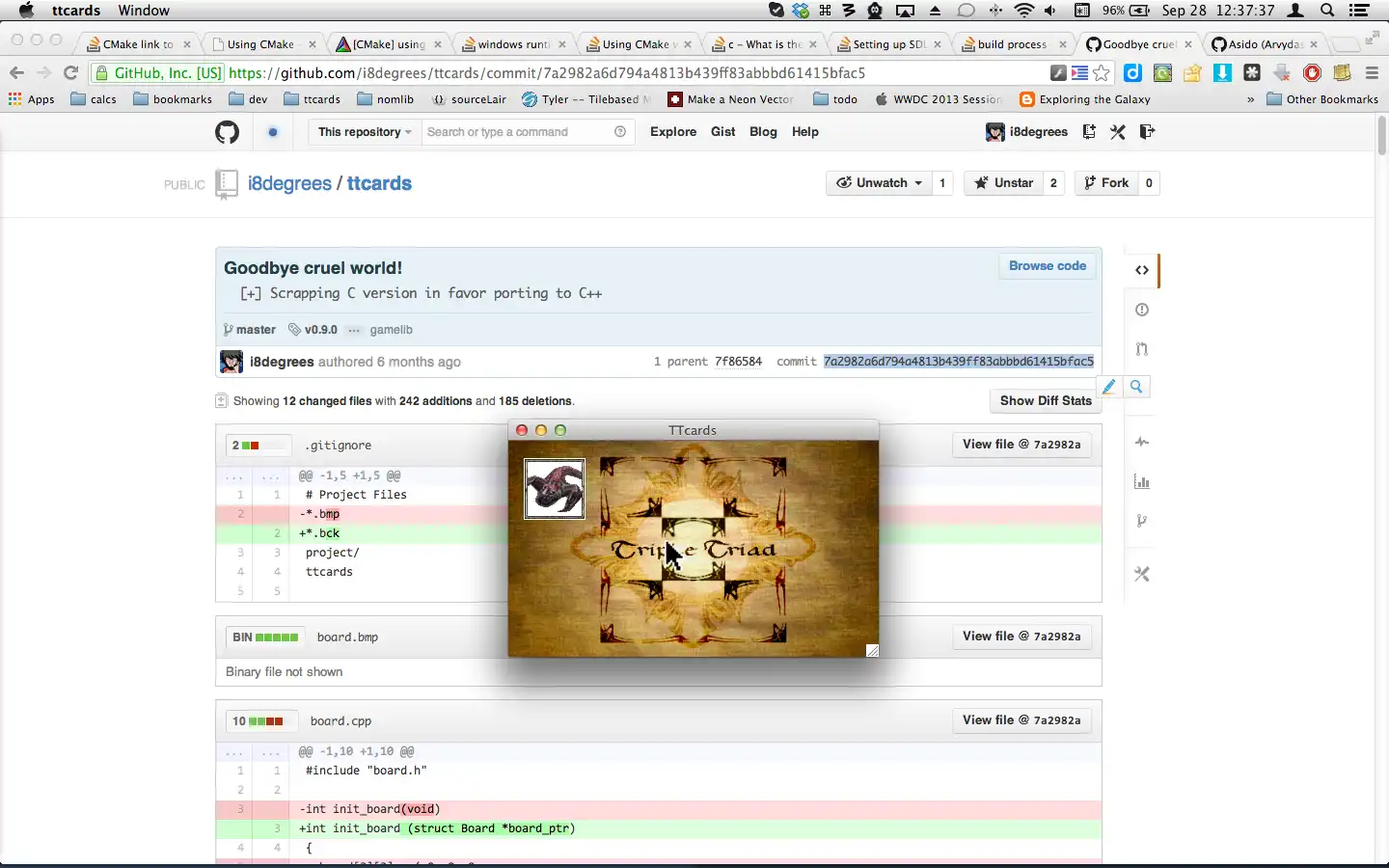Click the Show Diff Stats button

pyautogui.click(x=1046, y=401)
